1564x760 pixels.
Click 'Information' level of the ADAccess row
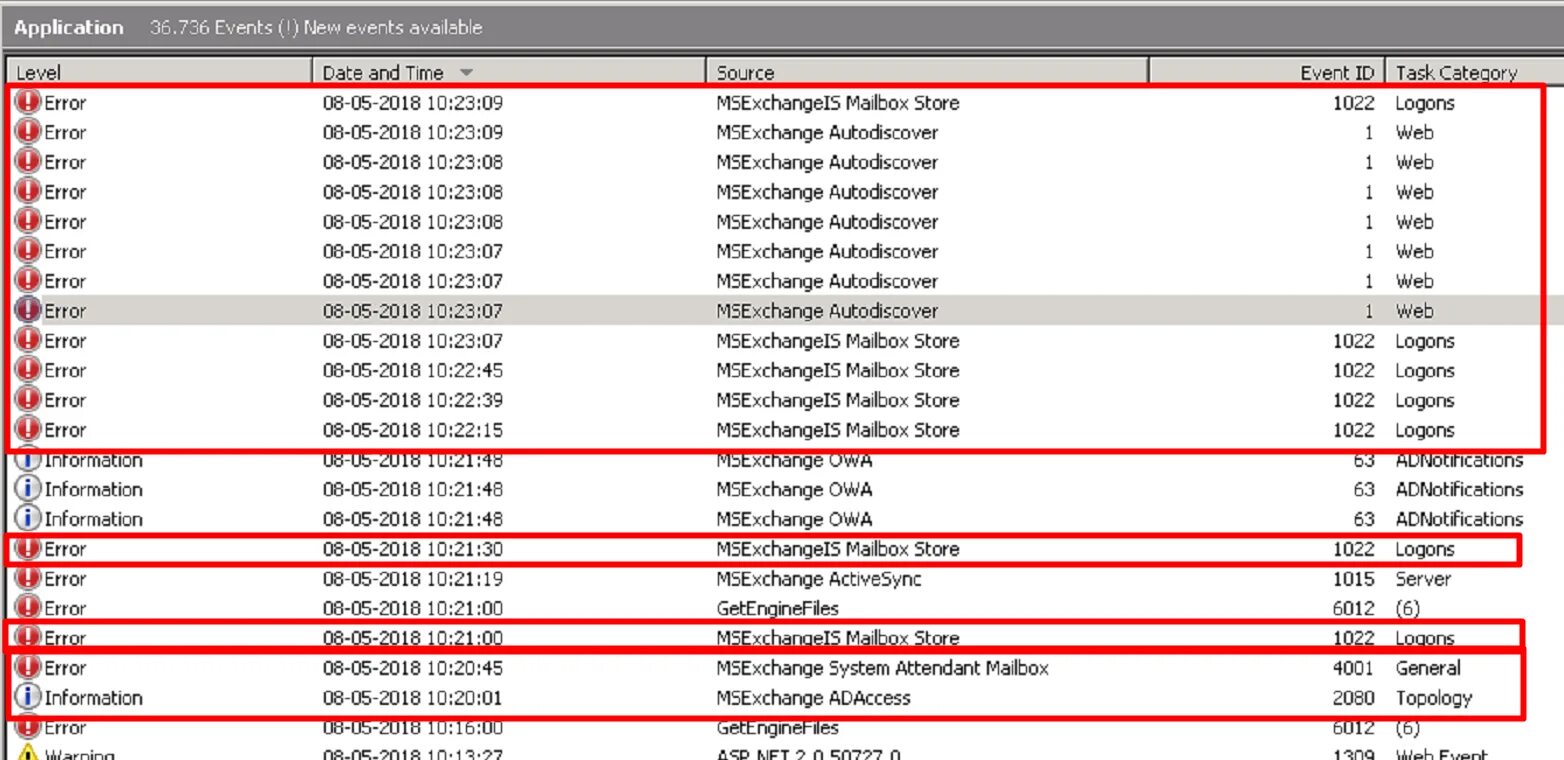click(93, 698)
